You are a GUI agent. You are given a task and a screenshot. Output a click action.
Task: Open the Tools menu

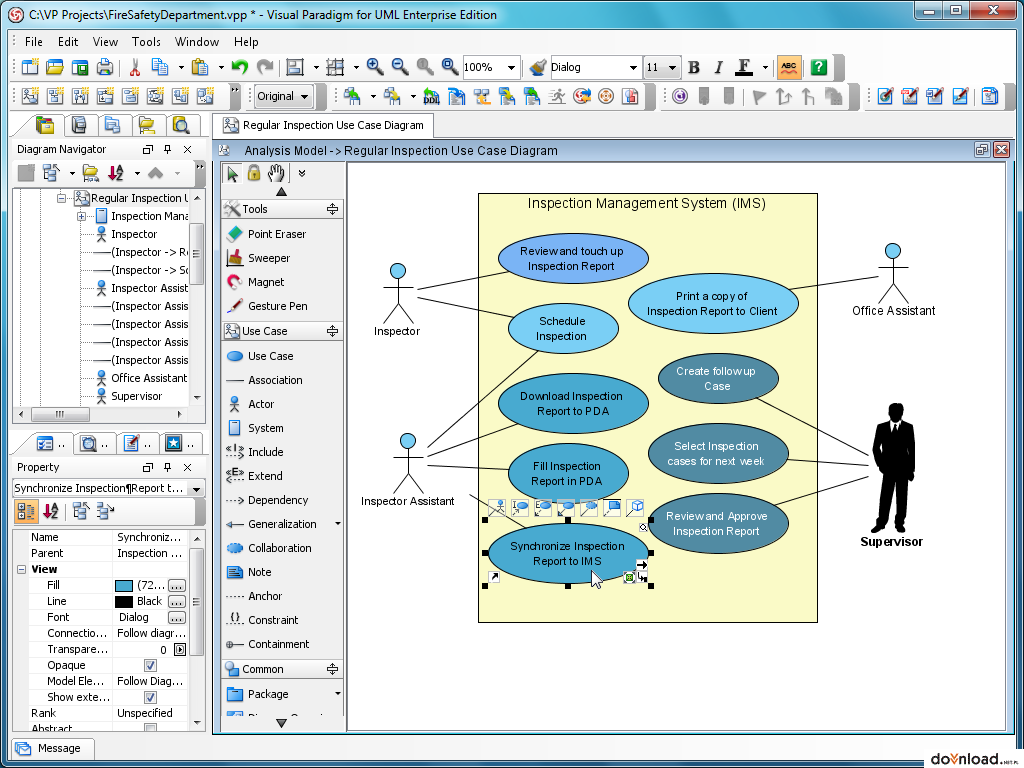[x=146, y=42]
